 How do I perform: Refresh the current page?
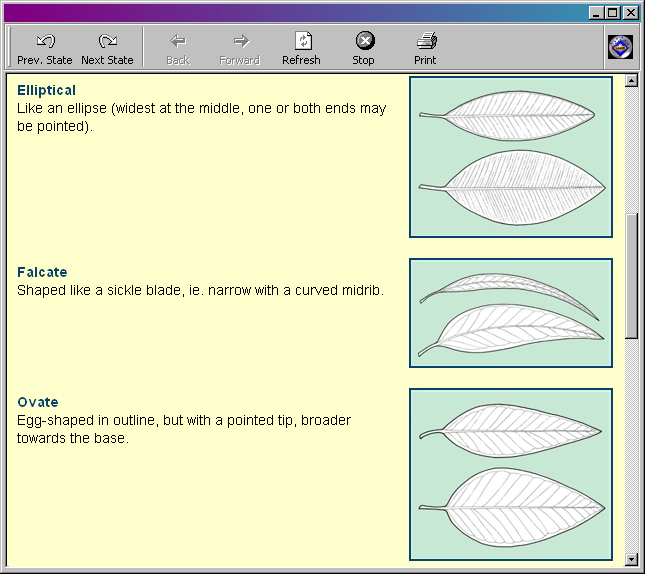302,49
